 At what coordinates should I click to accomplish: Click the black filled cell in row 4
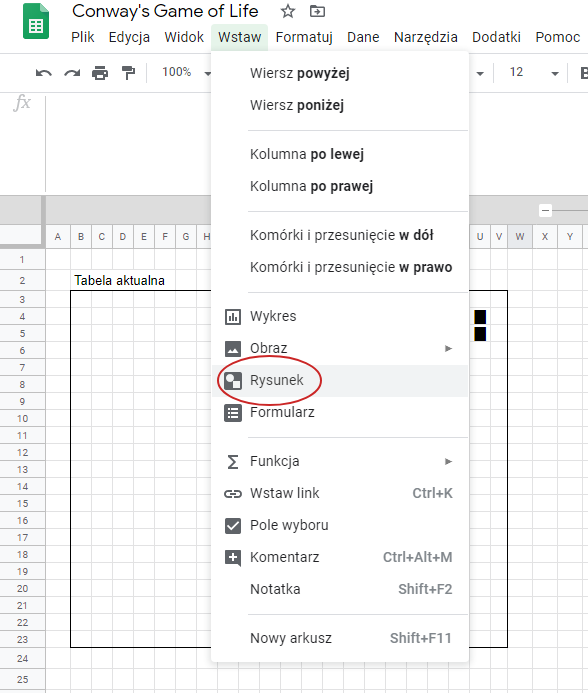coord(480,317)
